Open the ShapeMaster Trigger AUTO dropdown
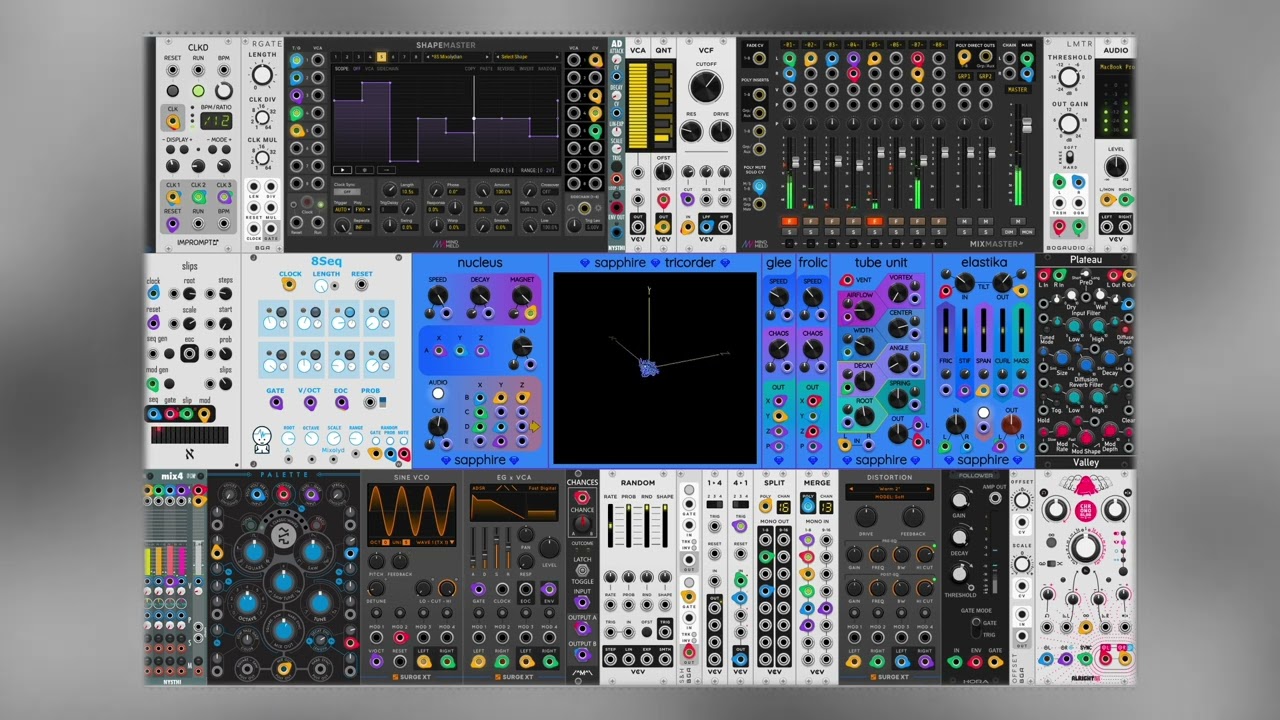1280x720 pixels. [x=343, y=209]
